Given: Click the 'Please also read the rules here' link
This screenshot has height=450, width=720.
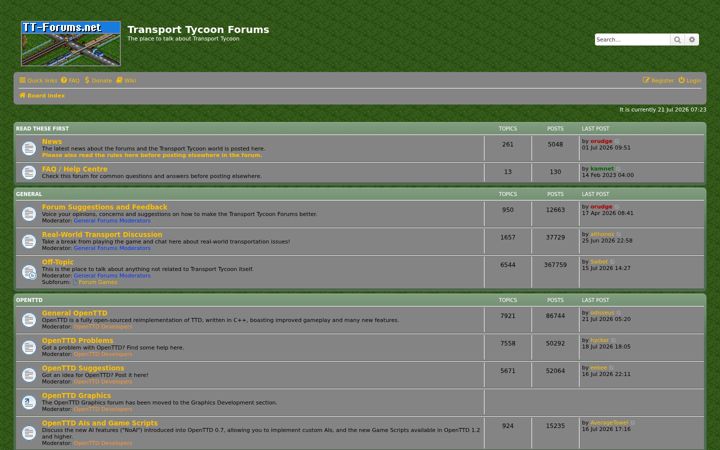Looking at the screenshot, I should tap(152, 155).
